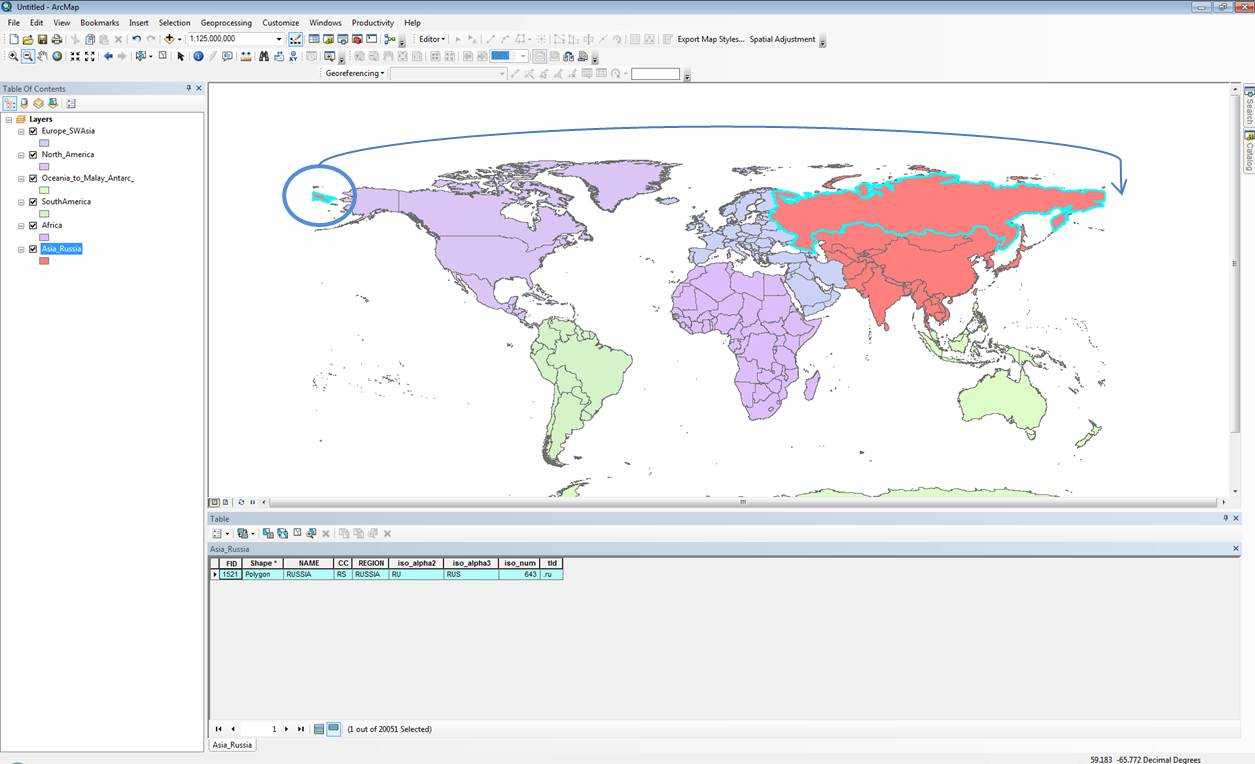
Task: Click the Print icon in standard toolbar
Action: 56,39
